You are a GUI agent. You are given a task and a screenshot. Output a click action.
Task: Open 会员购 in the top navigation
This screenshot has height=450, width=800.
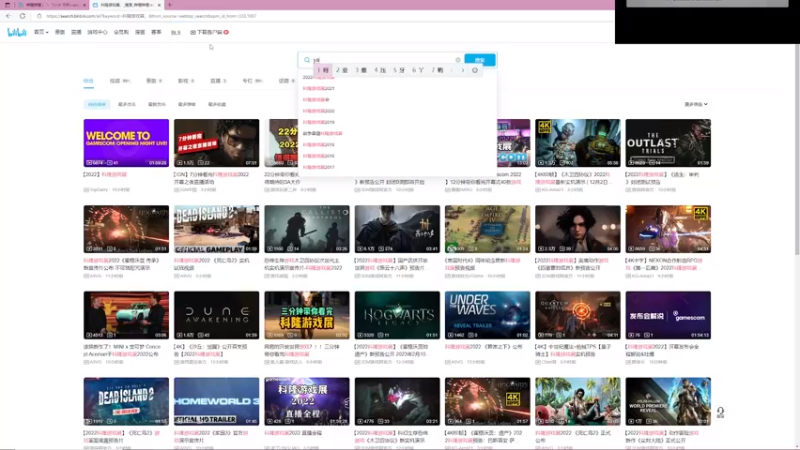coord(121,32)
